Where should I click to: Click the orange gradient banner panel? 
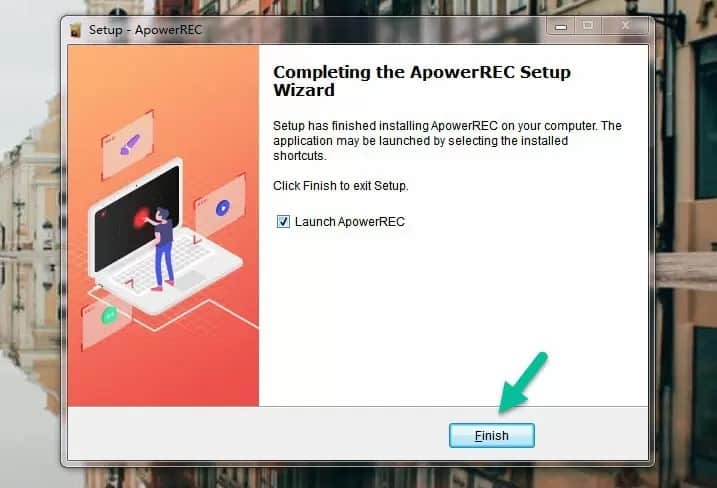(x=163, y=225)
